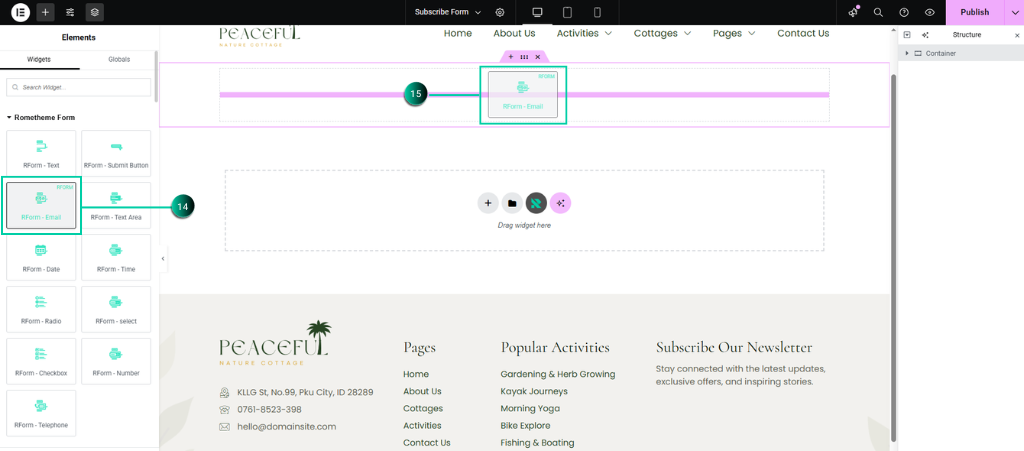The height and width of the screenshot is (451, 1024).
Task: Toggle the Structure layers icon
Action: coord(95,12)
